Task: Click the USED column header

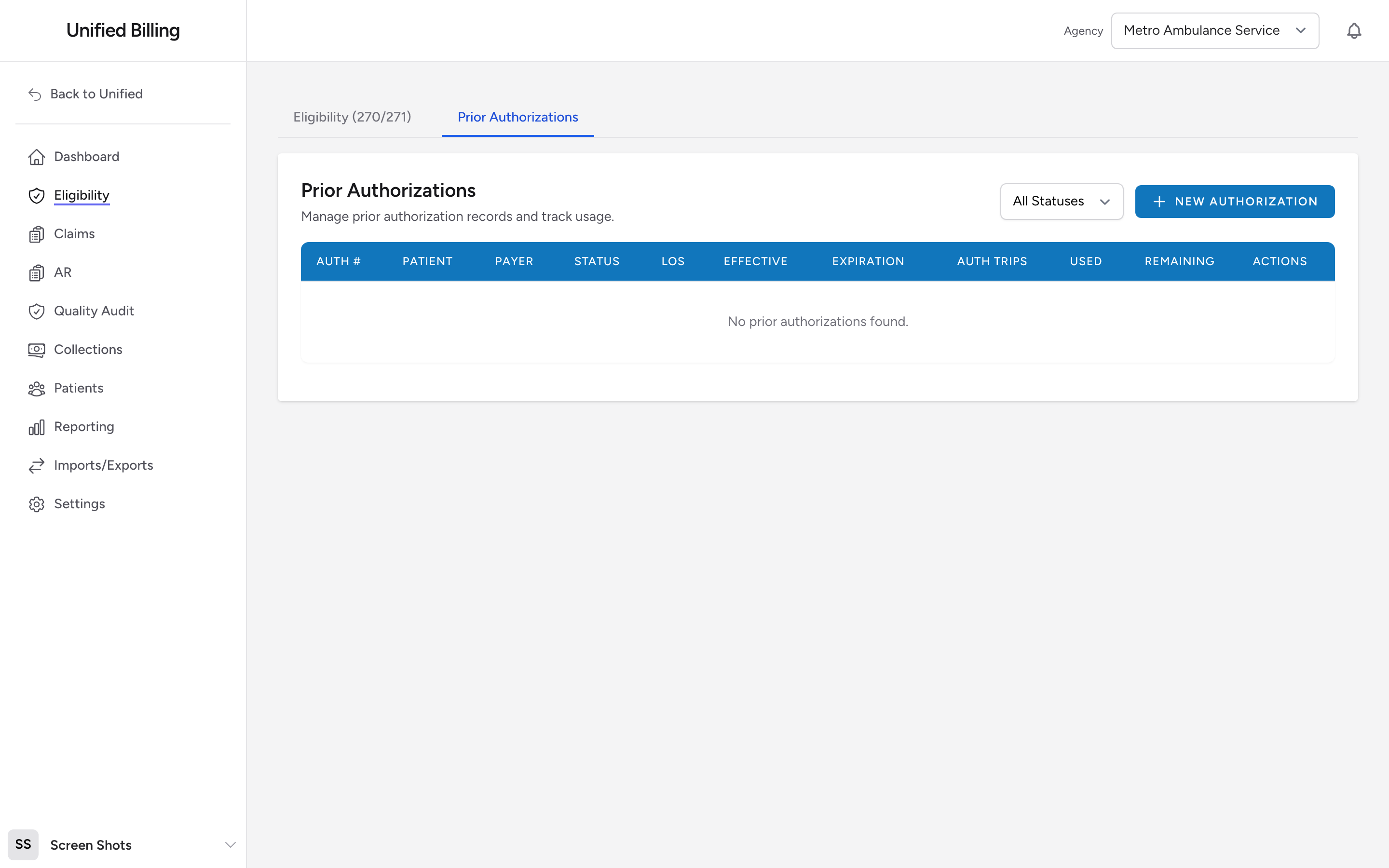Action: coord(1086,261)
